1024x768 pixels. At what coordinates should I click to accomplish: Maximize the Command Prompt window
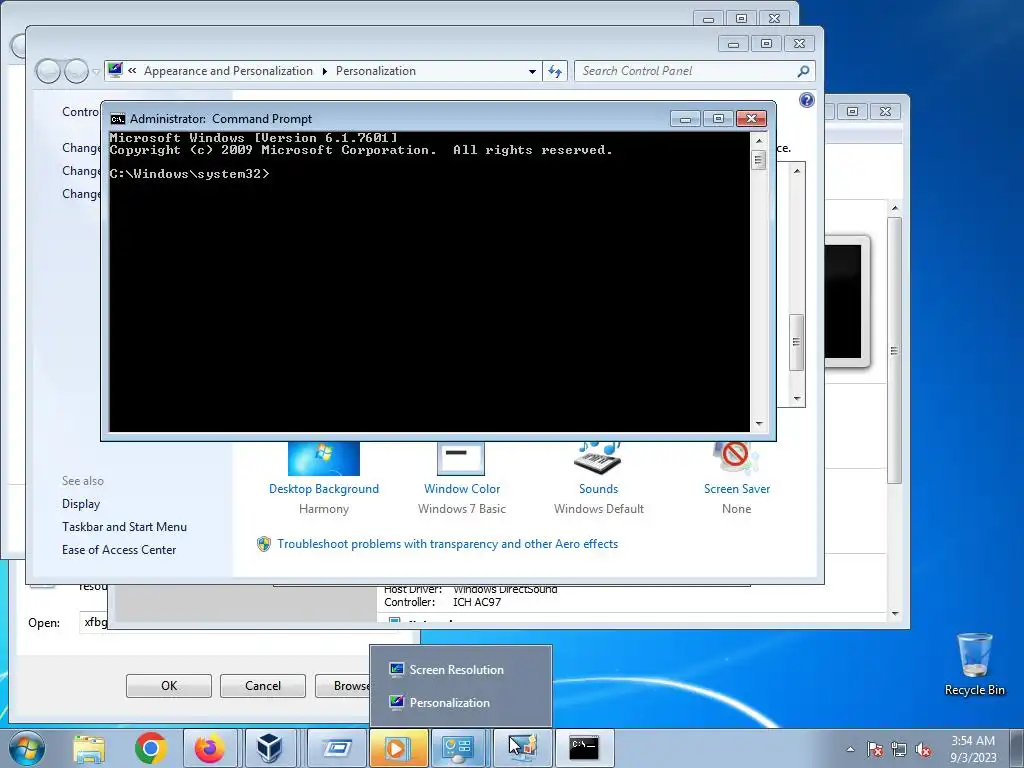(718, 119)
